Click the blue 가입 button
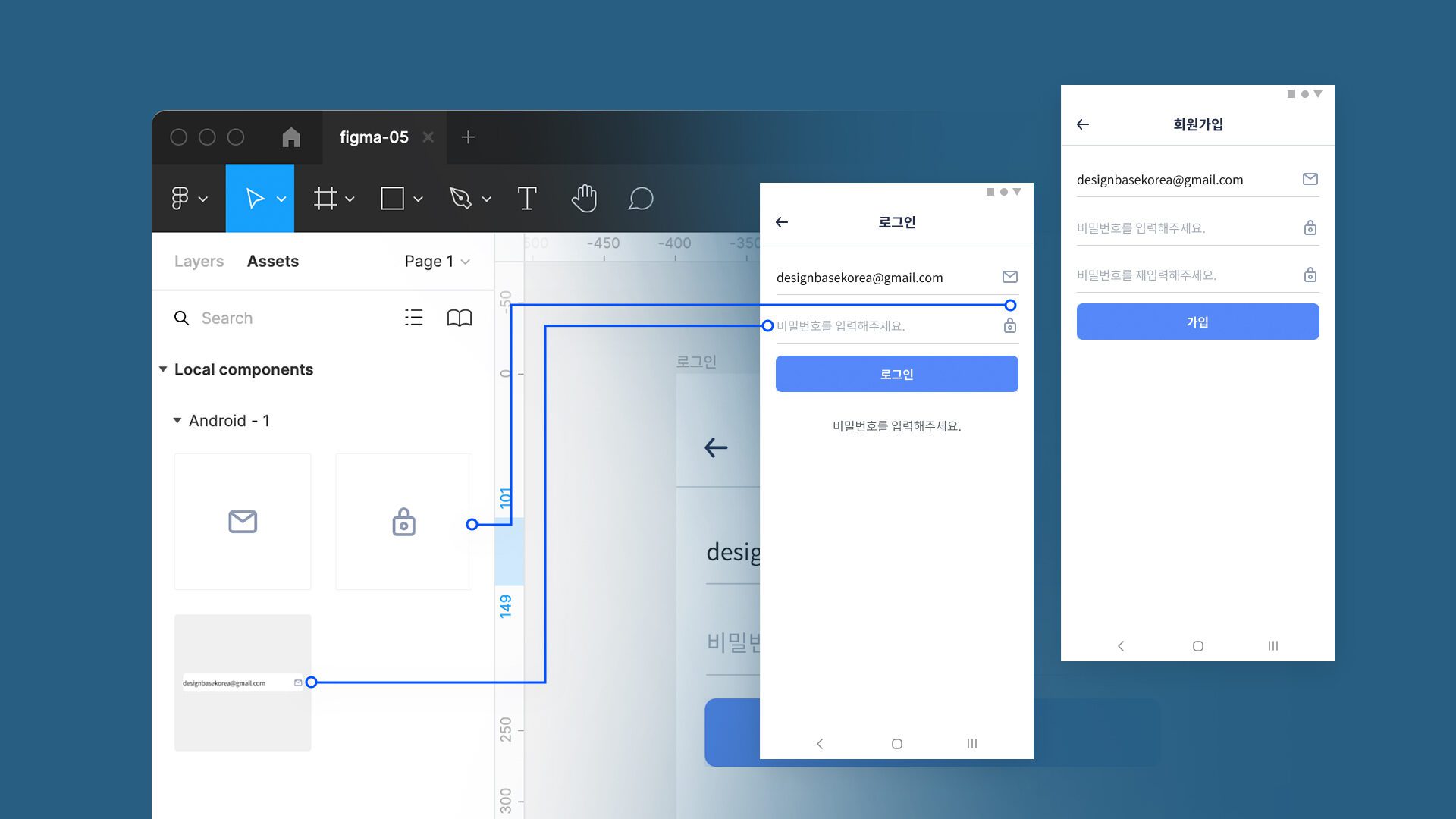1456x819 pixels. (1197, 322)
